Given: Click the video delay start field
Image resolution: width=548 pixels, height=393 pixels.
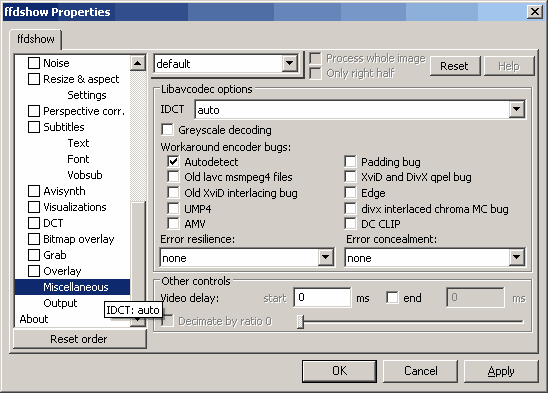Looking at the screenshot, I should click(322, 298).
